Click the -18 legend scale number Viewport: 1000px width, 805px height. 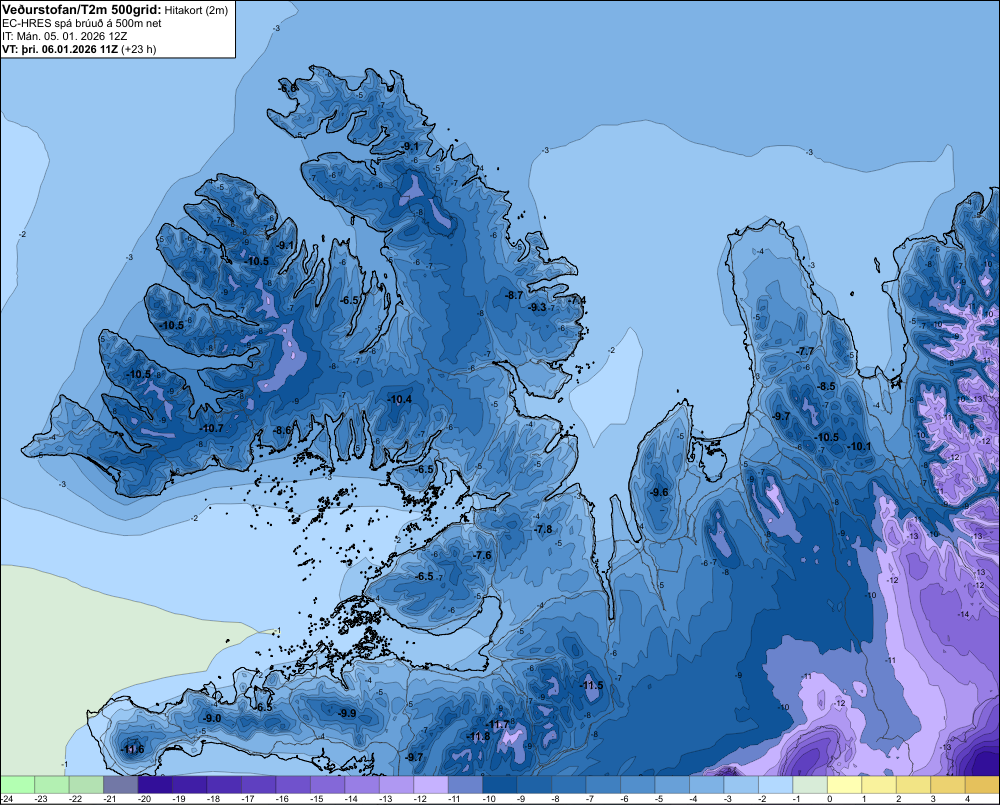point(214,799)
